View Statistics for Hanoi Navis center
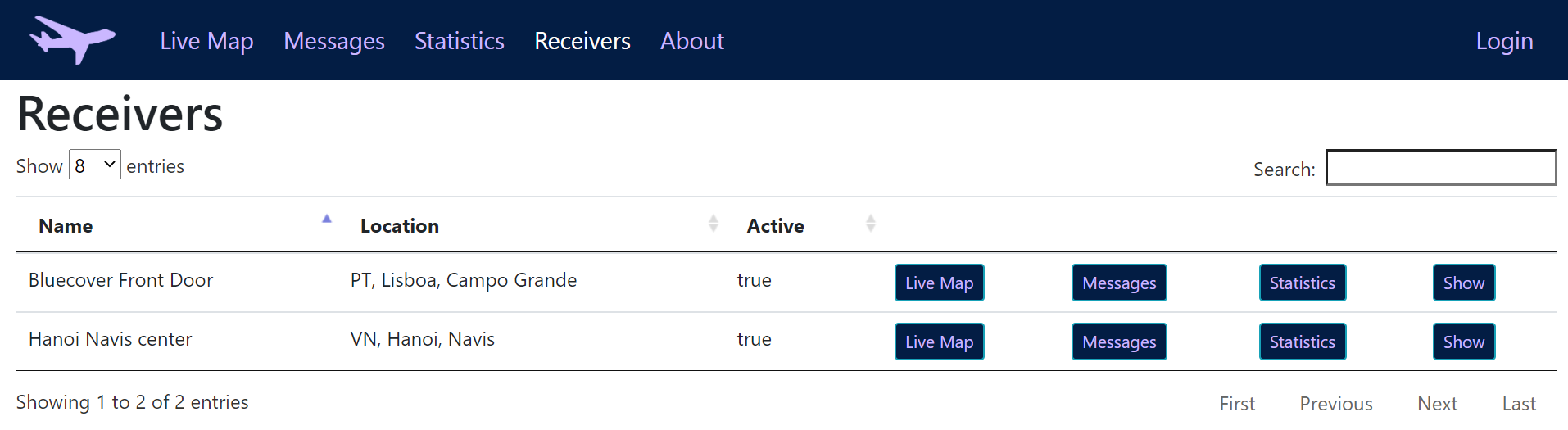The image size is (1568, 430). (1302, 342)
